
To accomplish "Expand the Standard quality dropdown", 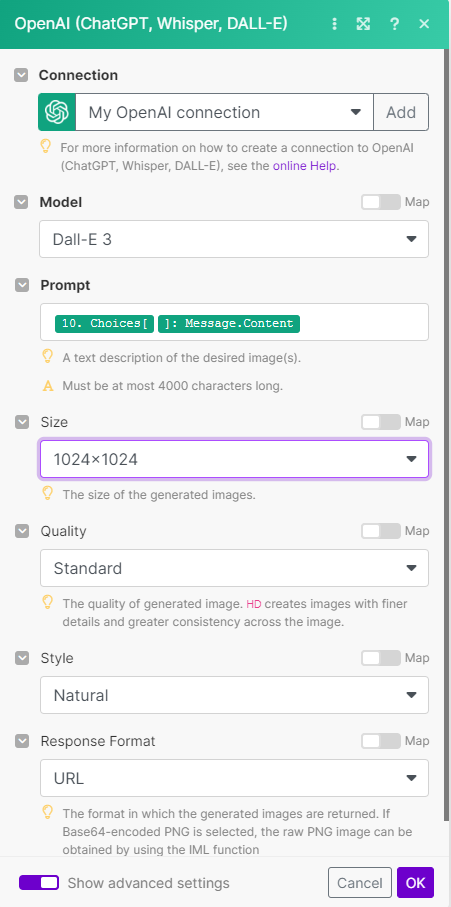I will tap(234, 568).
